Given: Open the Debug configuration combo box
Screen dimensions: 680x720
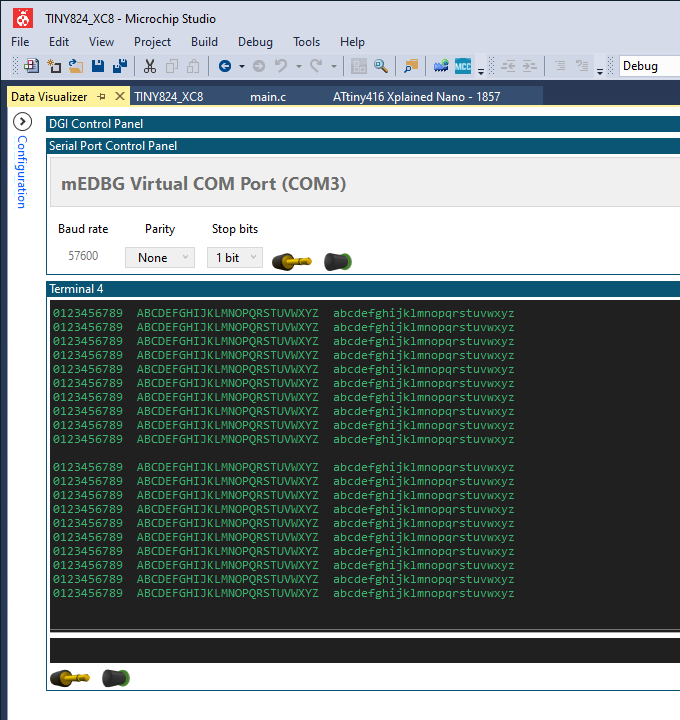Looking at the screenshot, I should [649, 66].
